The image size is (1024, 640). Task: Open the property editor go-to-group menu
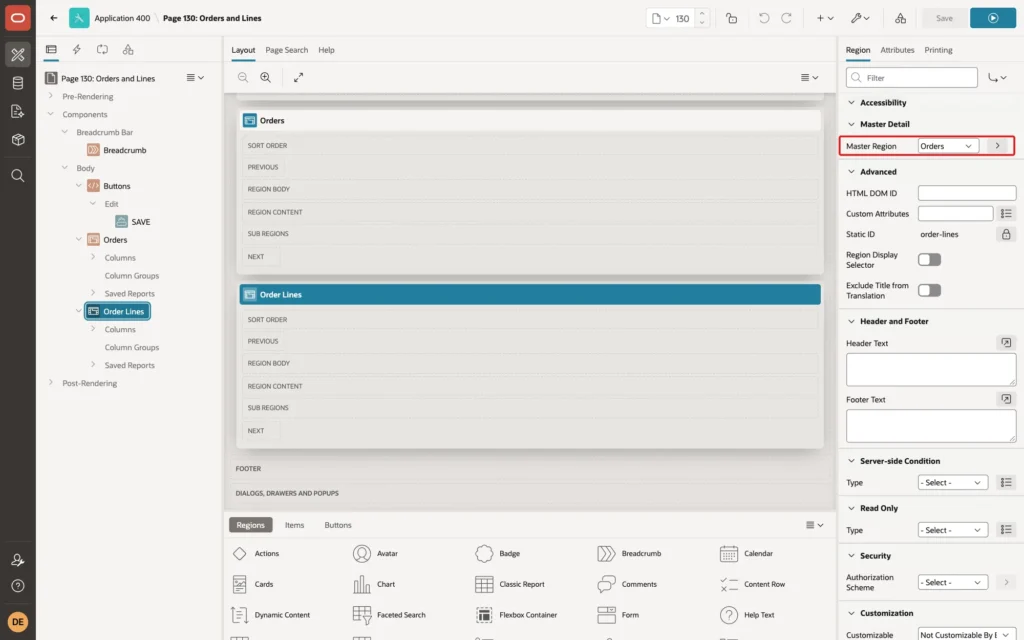997,78
